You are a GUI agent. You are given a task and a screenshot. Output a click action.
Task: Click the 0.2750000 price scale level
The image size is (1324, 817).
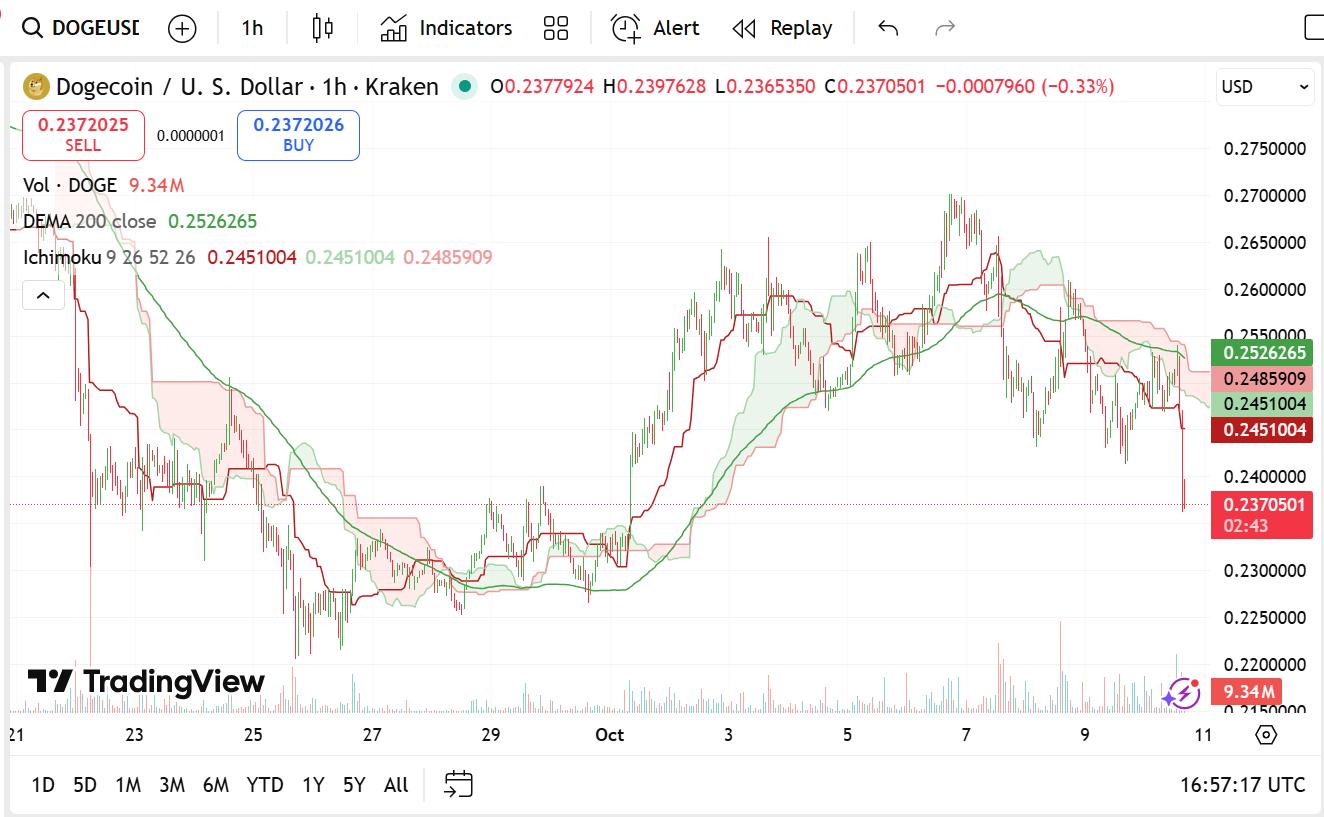coord(1264,149)
